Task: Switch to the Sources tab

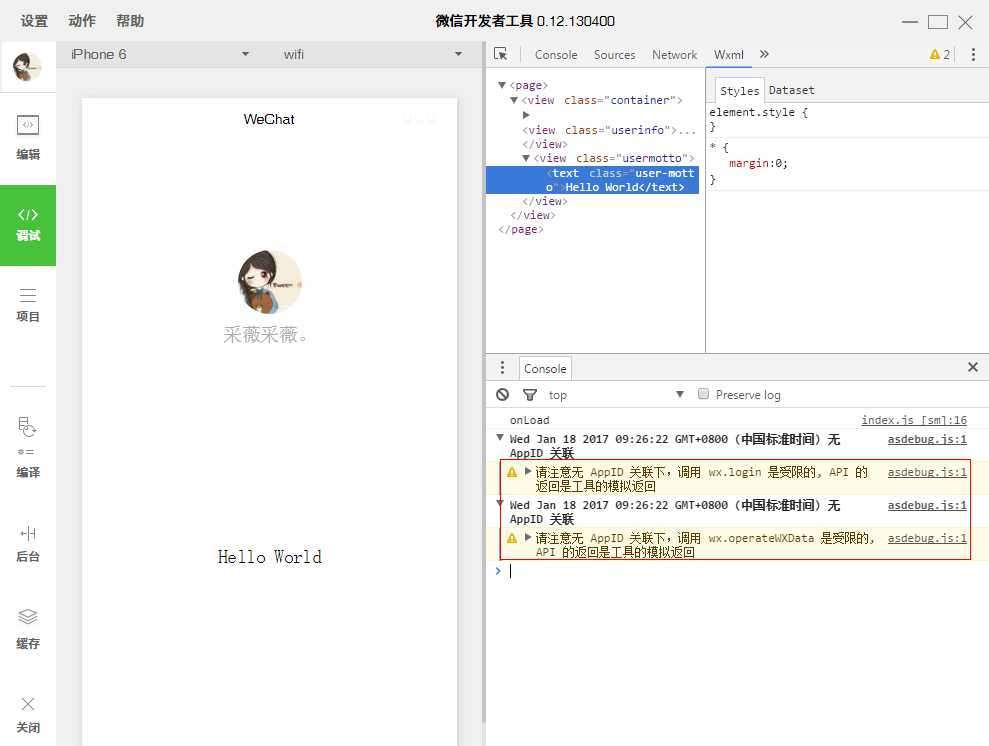Action: pos(614,55)
